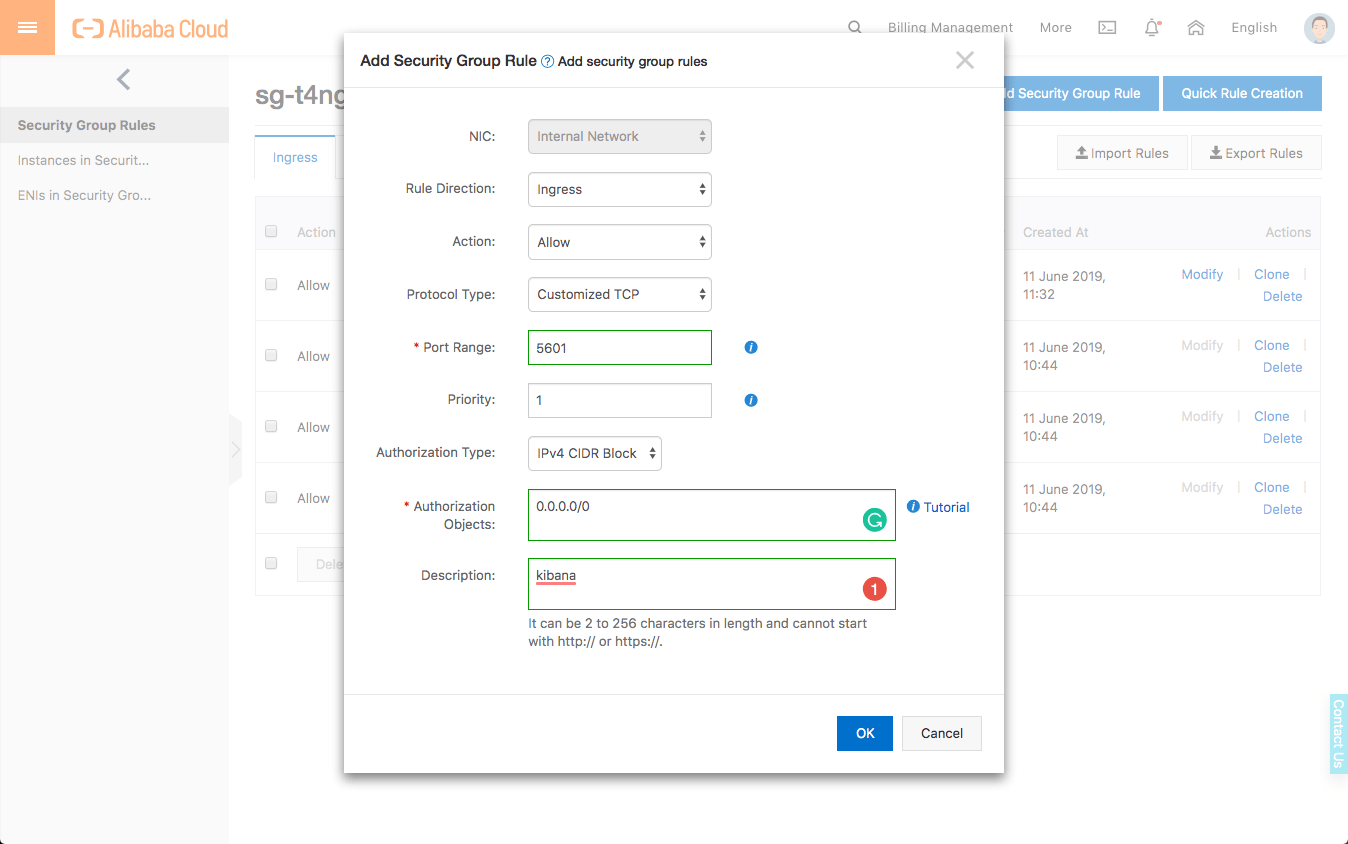Clone the third listed rule

pyautogui.click(x=1272, y=416)
